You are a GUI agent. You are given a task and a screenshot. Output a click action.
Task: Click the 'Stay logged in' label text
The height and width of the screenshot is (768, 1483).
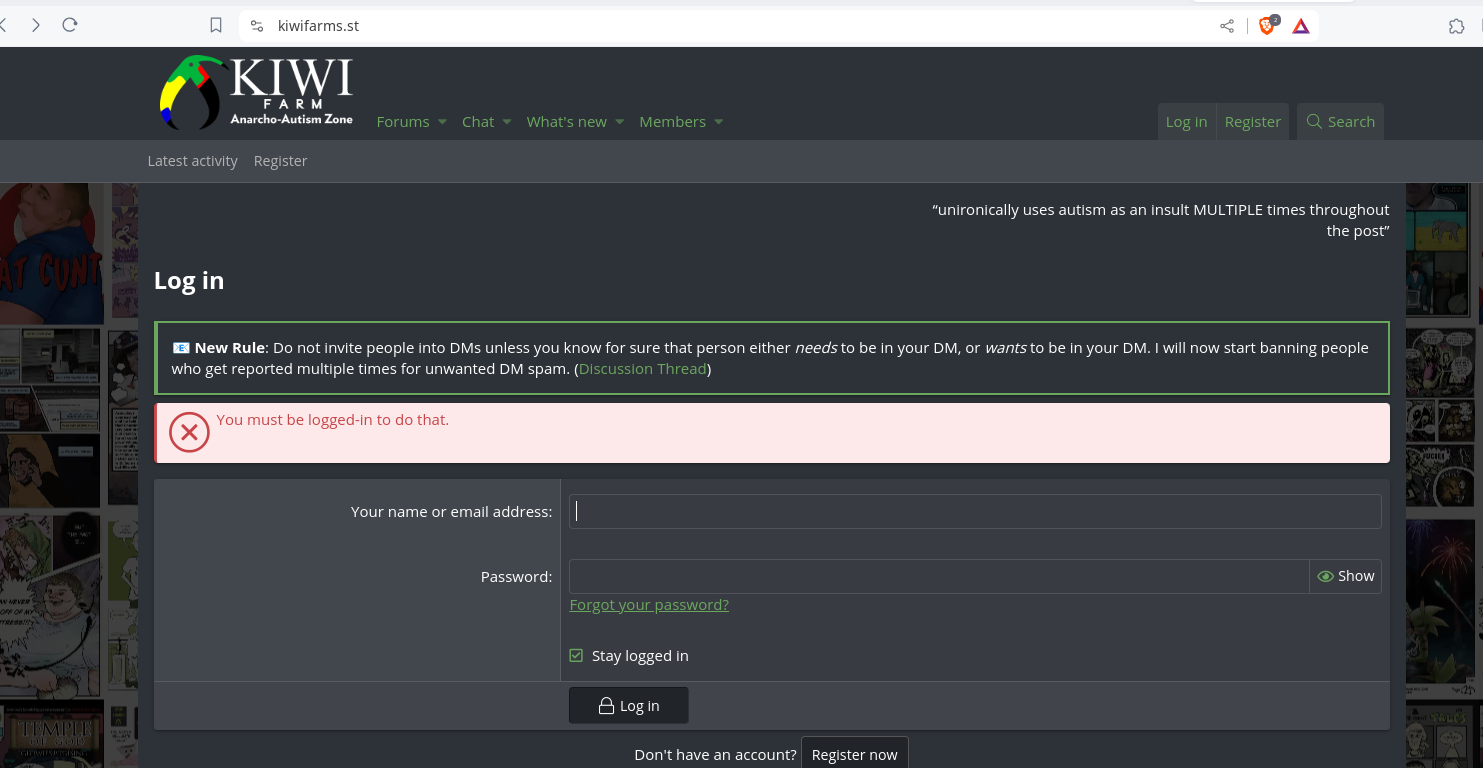pos(640,656)
